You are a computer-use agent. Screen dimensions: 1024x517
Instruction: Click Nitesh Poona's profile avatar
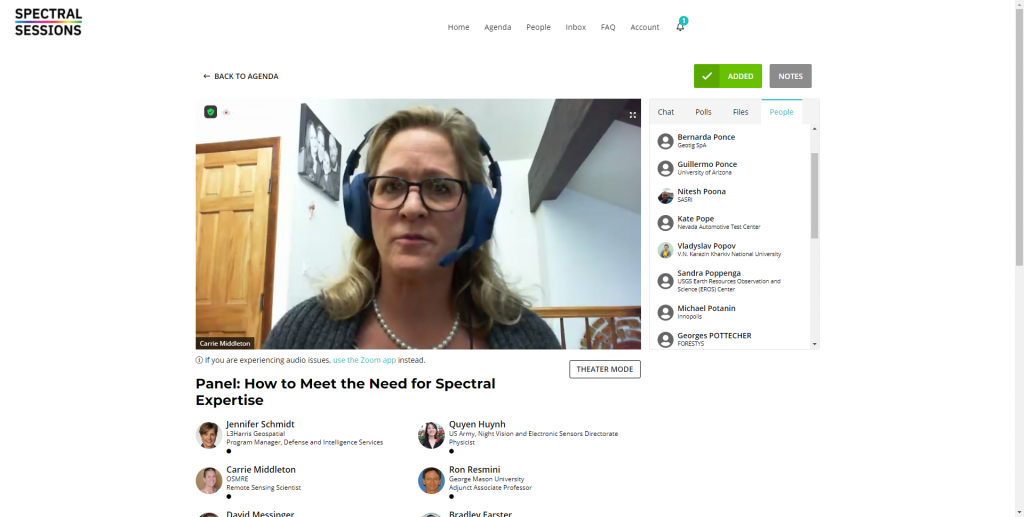click(665, 196)
